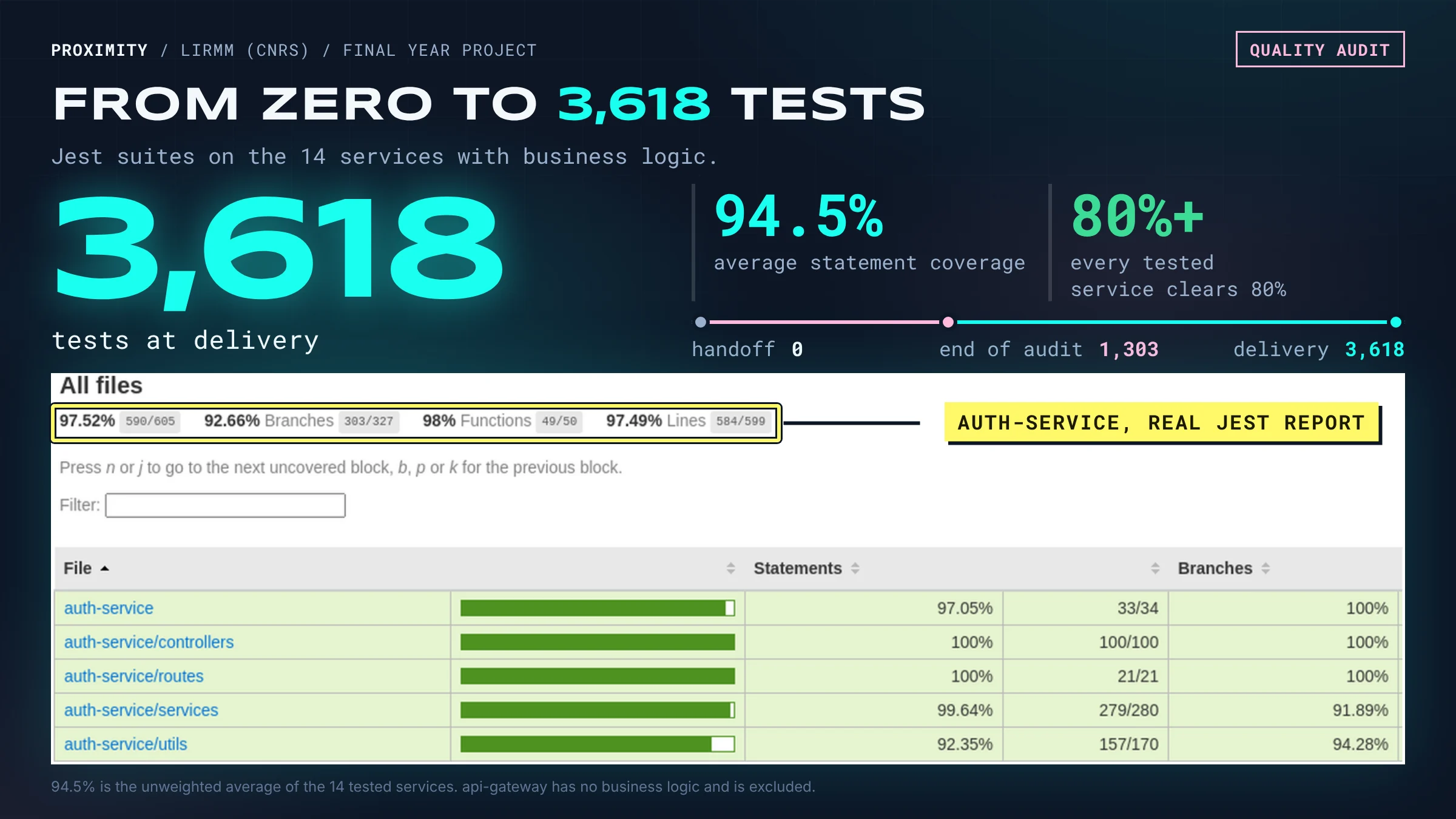Click the end of audit timeline dot
Screen dimensions: 1456x819
[x=948, y=322]
